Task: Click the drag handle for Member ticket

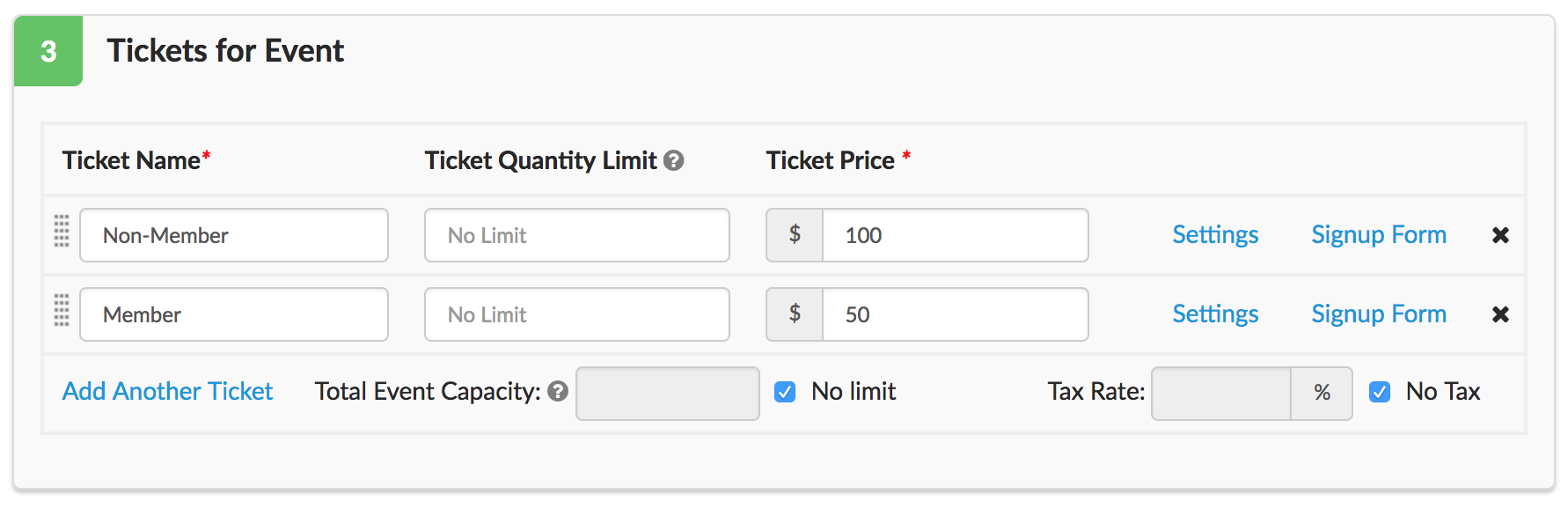Action: click(x=62, y=311)
